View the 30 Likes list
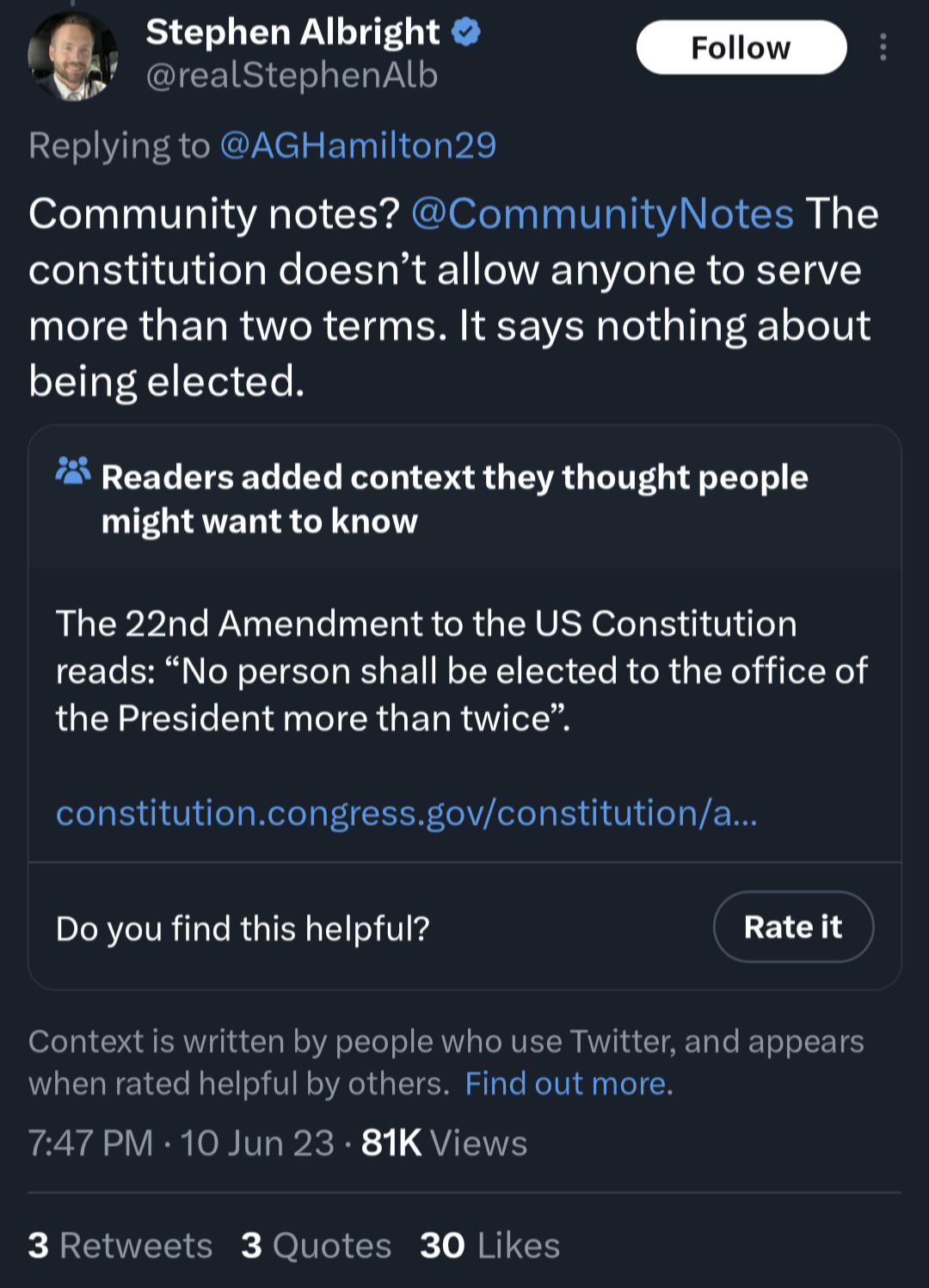 pyautogui.click(x=490, y=1245)
